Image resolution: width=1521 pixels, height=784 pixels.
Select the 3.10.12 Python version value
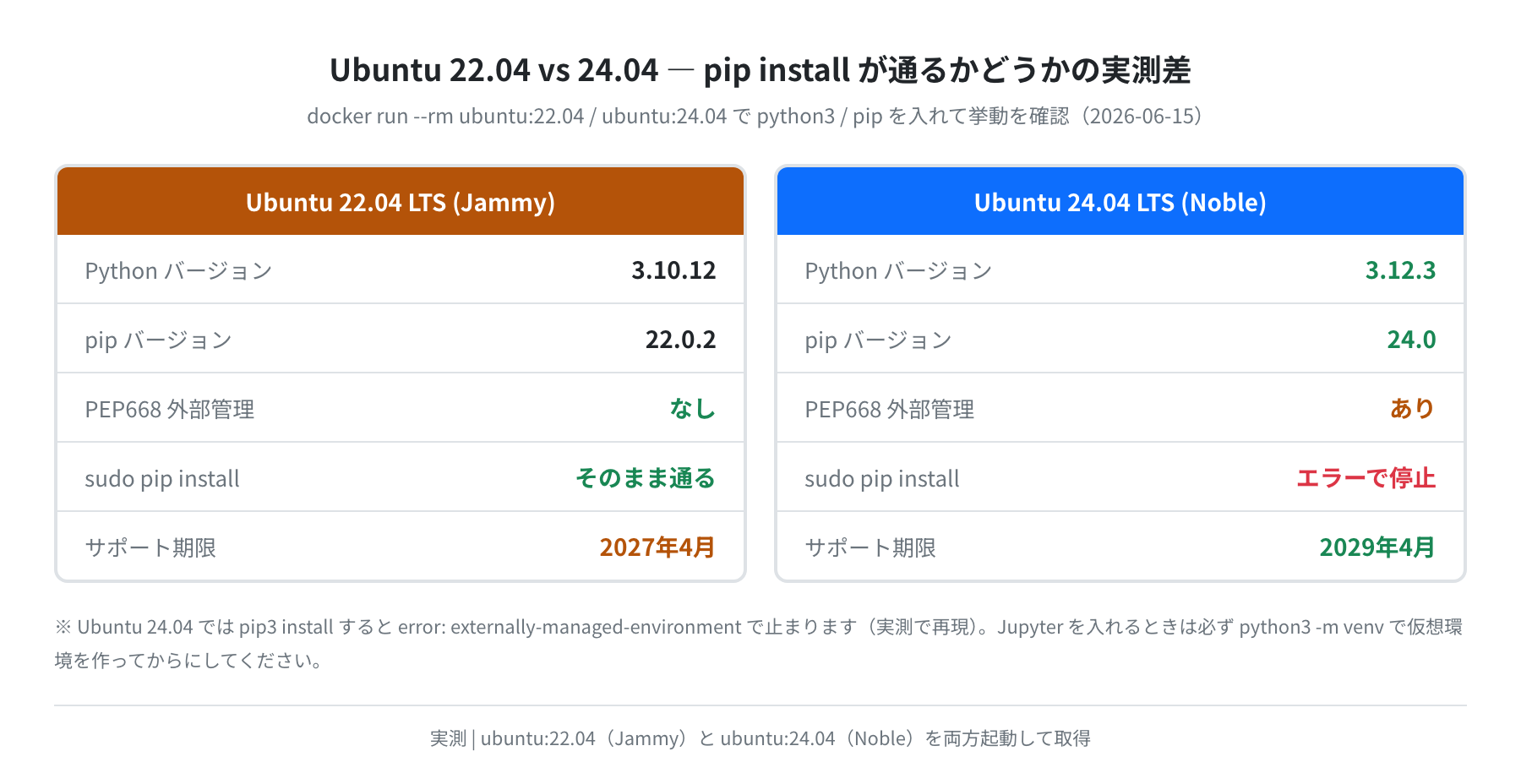point(673,270)
